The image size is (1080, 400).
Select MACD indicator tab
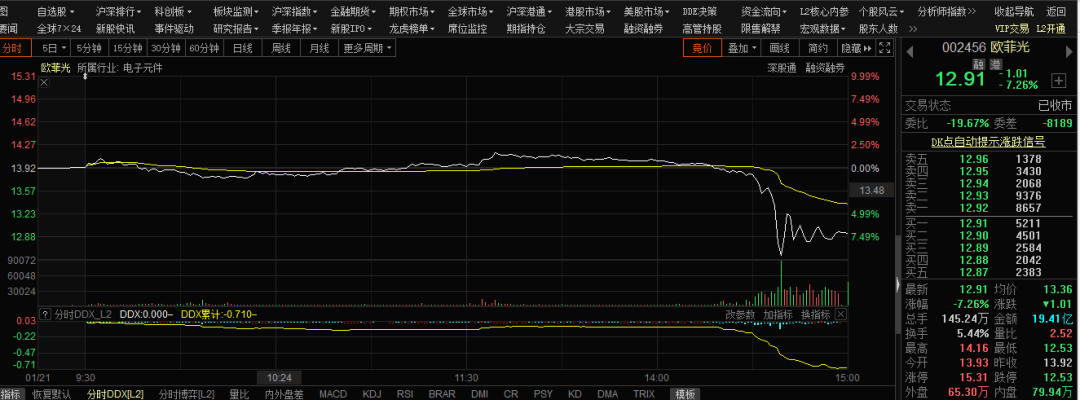pyautogui.click(x=333, y=394)
